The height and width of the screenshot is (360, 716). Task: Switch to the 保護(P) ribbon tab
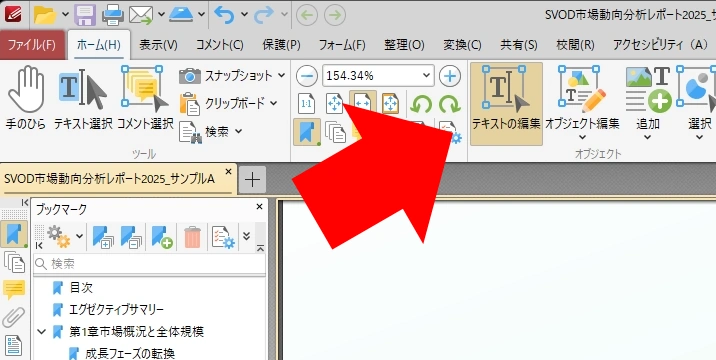281,45
